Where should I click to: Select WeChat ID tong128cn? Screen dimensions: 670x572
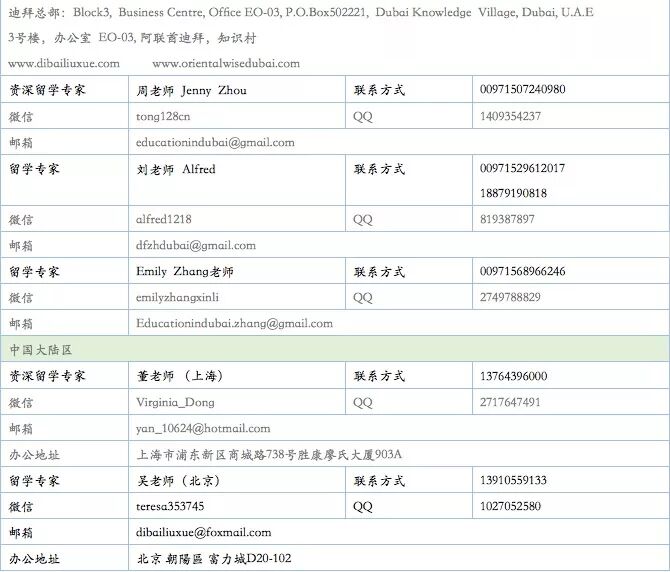(x=163, y=117)
